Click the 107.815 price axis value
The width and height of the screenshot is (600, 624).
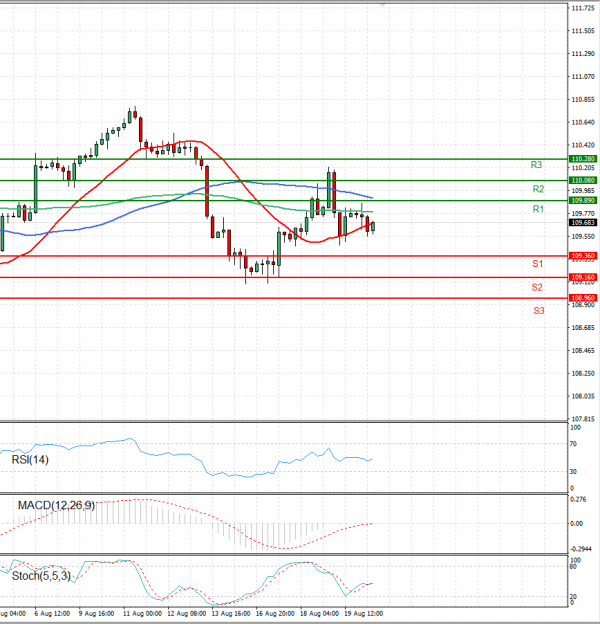coord(583,419)
